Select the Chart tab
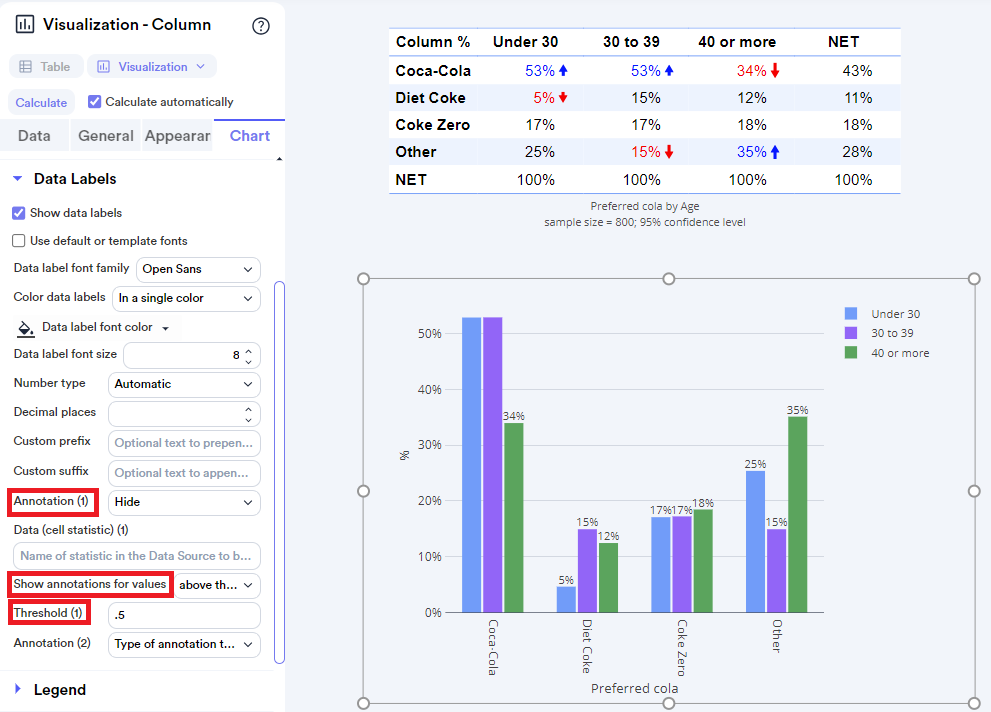This screenshot has height=712, width=991. (250, 136)
